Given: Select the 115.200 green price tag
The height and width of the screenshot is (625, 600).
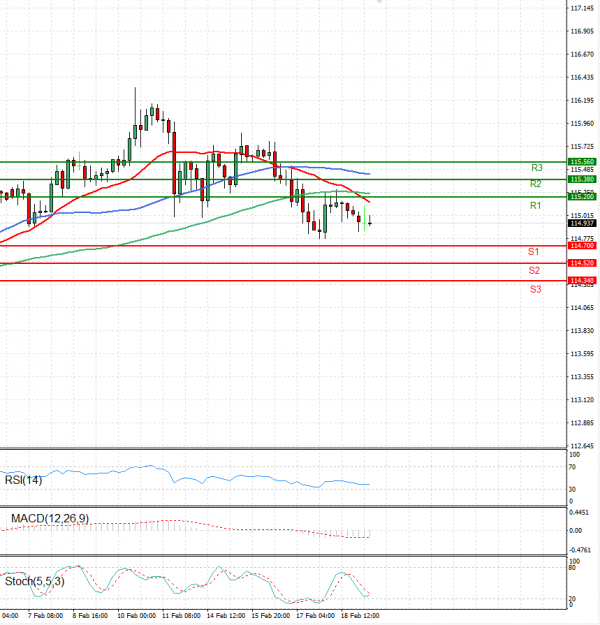Looking at the screenshot, I should coord(582,197).
